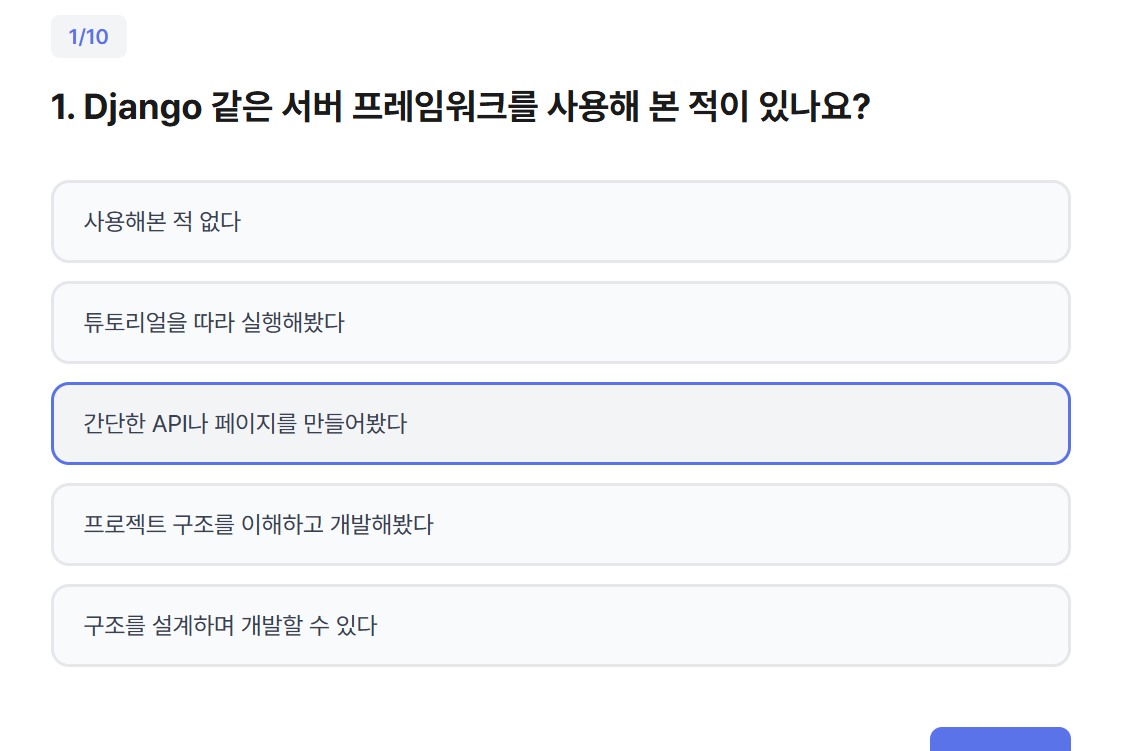Click the Django question heading text
Screen dimensions: 1121x751
point(460,108)
